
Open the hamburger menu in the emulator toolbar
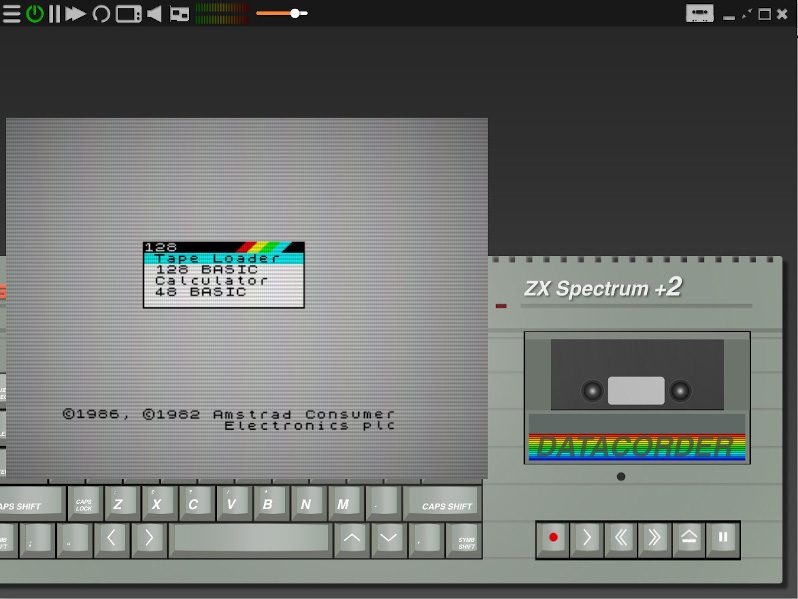click(11, 14)
